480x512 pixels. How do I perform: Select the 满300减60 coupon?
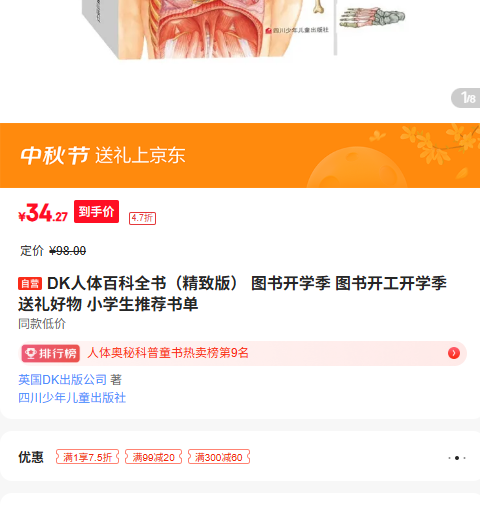tap(219, 457)
